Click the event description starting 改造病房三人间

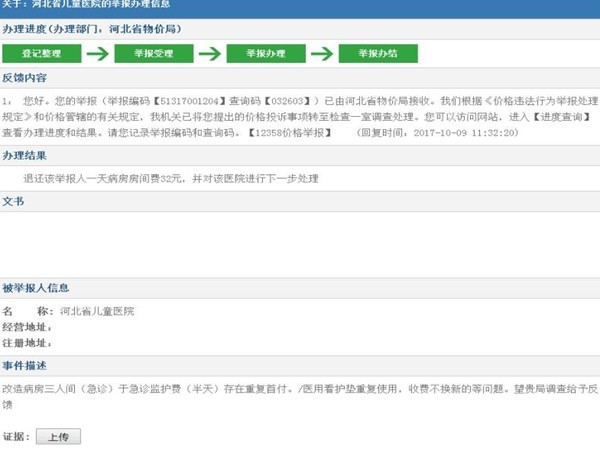click(300, 397)
